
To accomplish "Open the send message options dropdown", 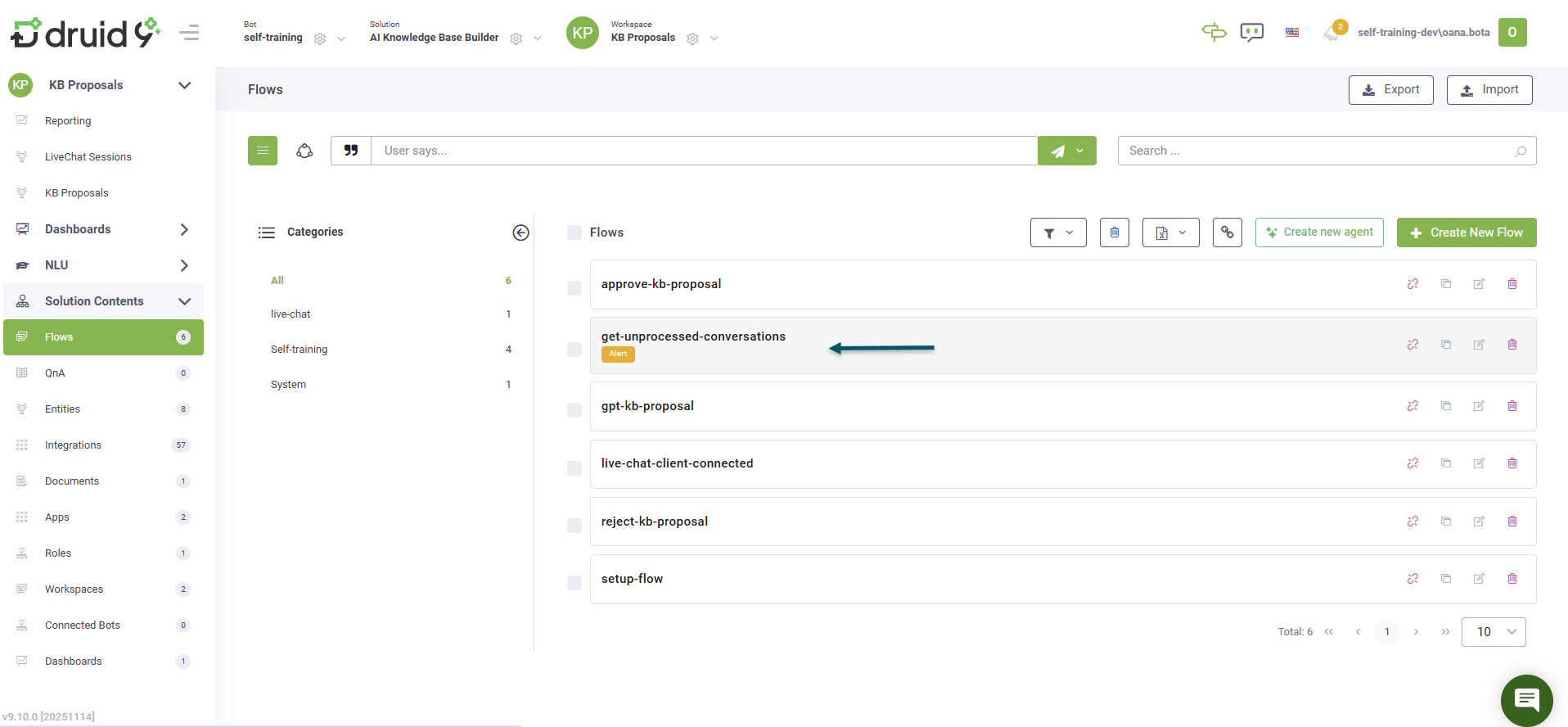I will point(1080,151).
